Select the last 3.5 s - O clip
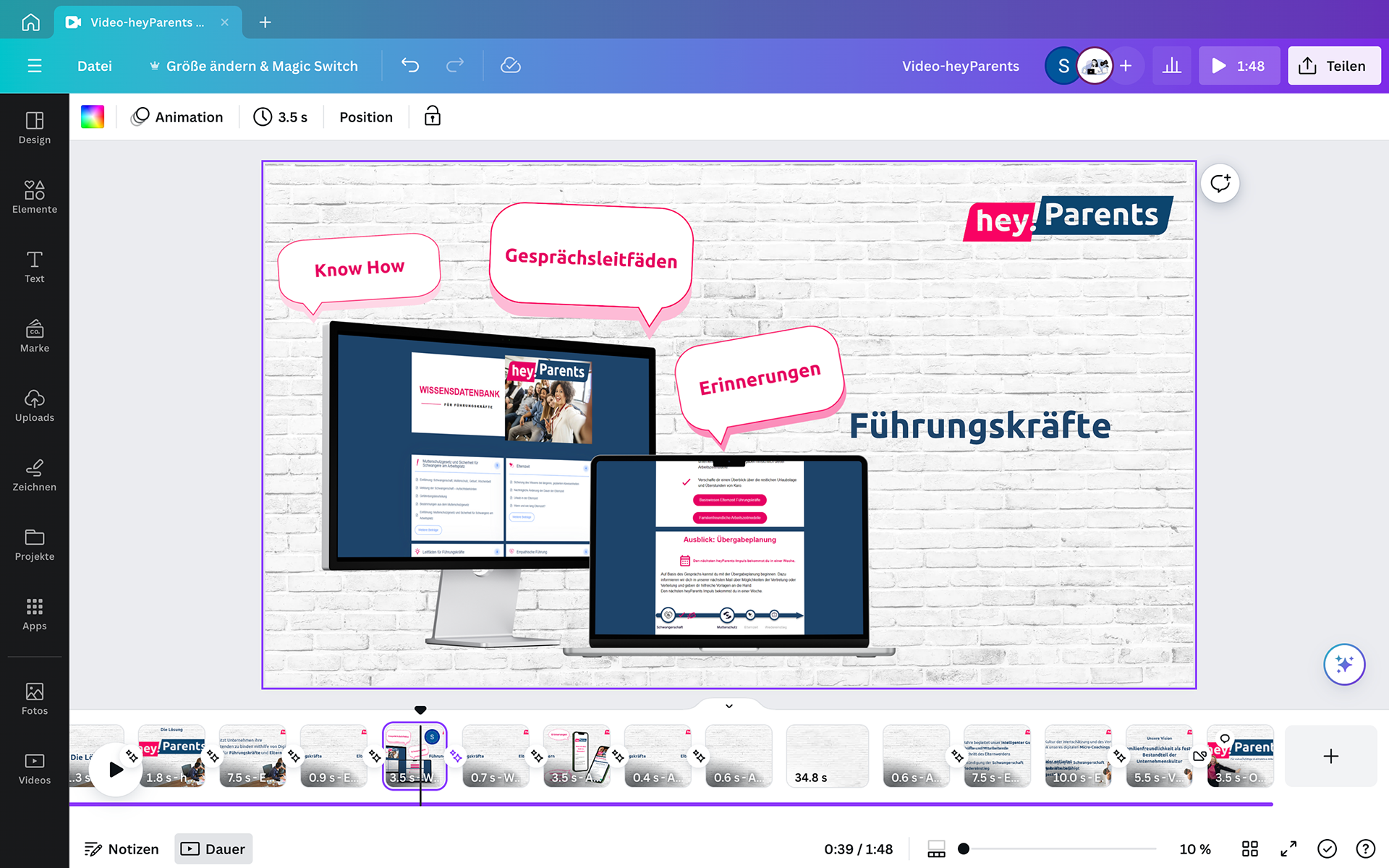1389x868 pixels. pos(1240,756)
